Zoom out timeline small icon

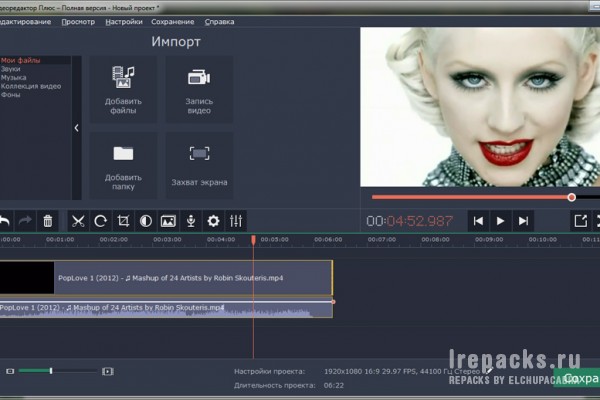point(10,371)
